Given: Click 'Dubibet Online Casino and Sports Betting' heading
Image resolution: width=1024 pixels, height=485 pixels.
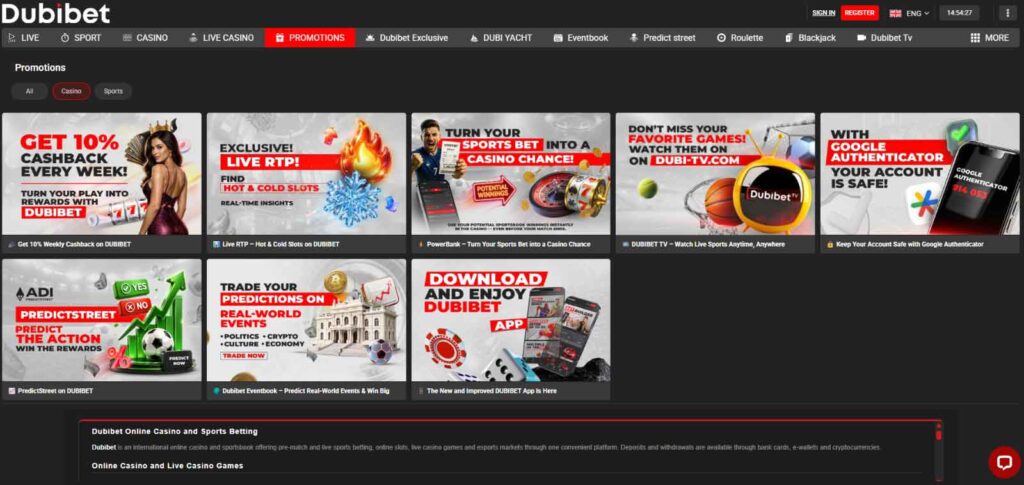Looking at the screenshot, I should (x=174, y=431).
